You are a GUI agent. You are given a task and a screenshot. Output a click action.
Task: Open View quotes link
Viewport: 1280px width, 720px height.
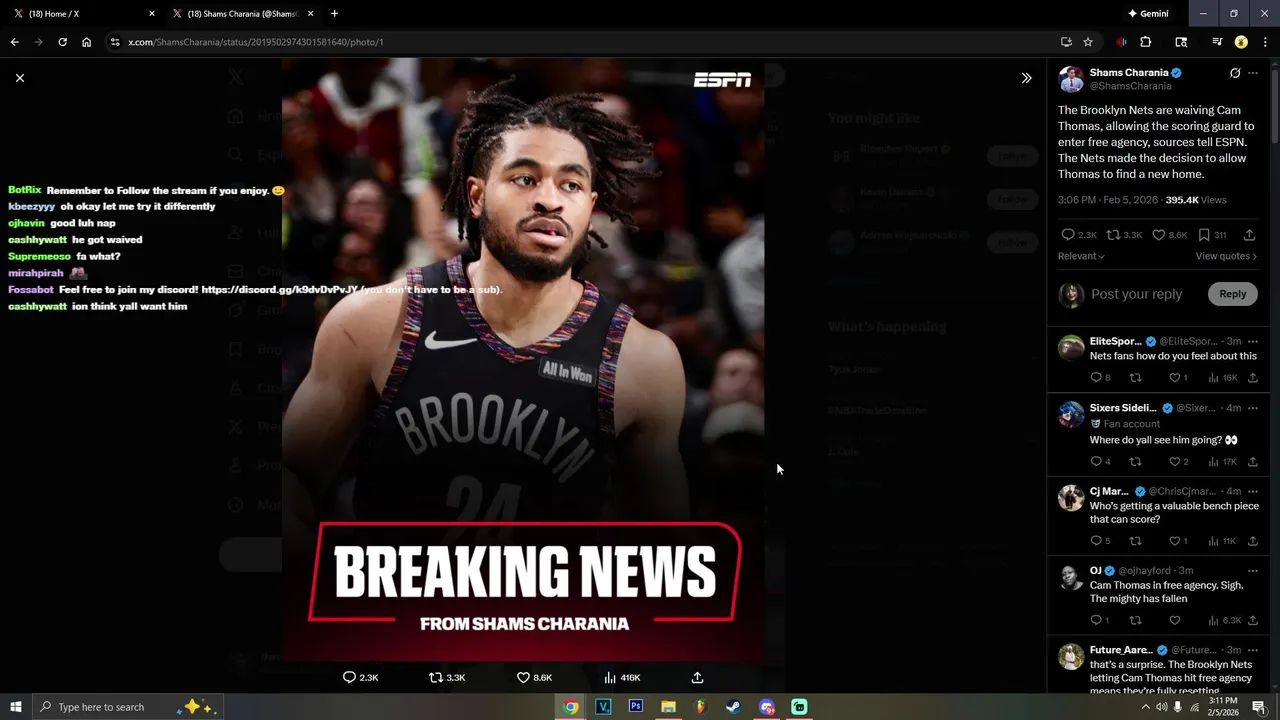(1226, 256)
